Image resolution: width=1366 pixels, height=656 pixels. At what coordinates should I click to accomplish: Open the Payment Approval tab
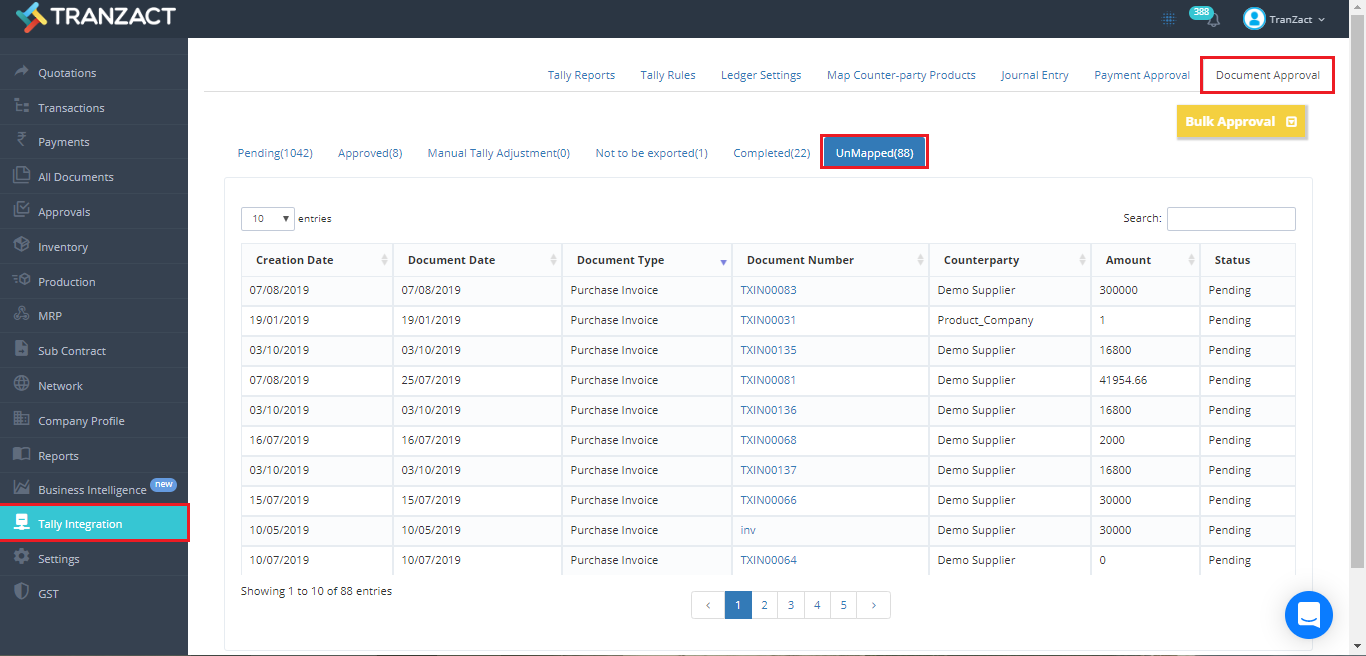coord(1142,75)
